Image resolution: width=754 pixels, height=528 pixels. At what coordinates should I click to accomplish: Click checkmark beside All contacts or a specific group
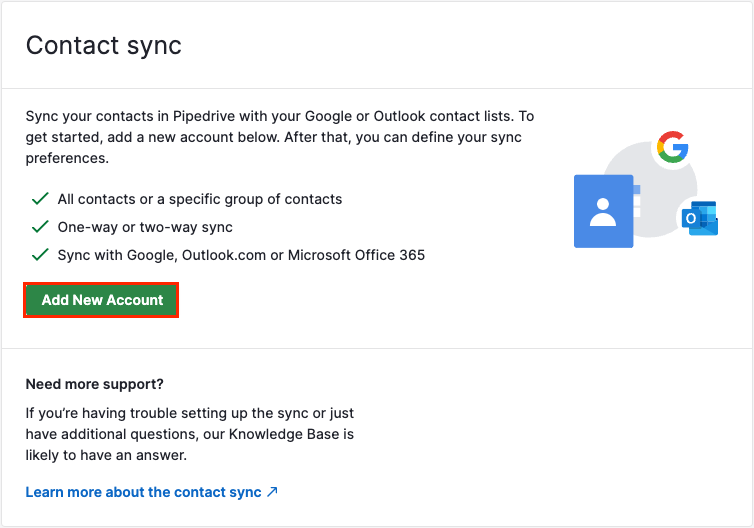click(40, 199)
